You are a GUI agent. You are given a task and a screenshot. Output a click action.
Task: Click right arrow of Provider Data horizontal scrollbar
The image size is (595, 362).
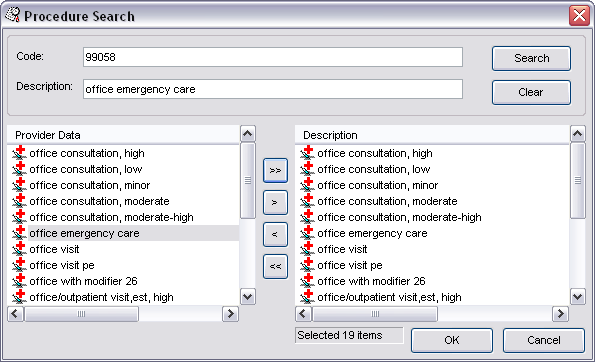pyautogui.click(x=230, y=314)
